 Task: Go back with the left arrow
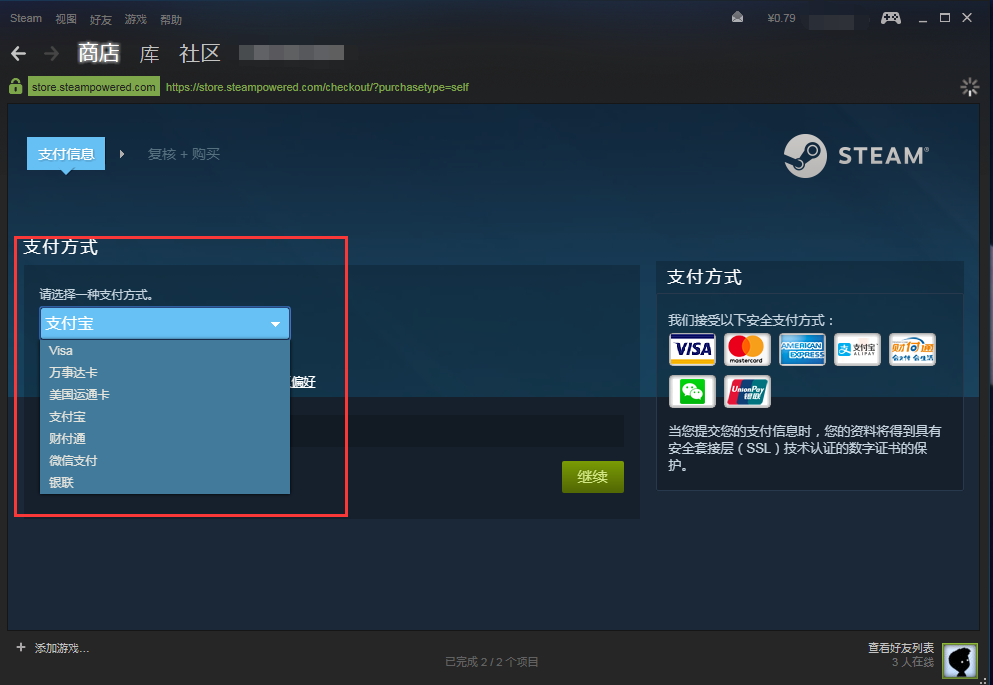[x=18, y=54]
